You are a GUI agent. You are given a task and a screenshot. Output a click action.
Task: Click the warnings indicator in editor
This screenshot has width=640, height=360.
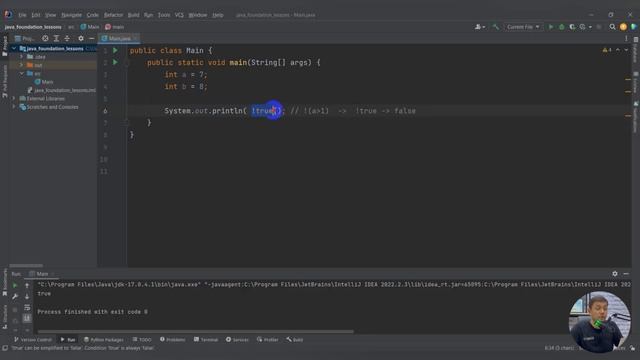click(x=607, y=50)
